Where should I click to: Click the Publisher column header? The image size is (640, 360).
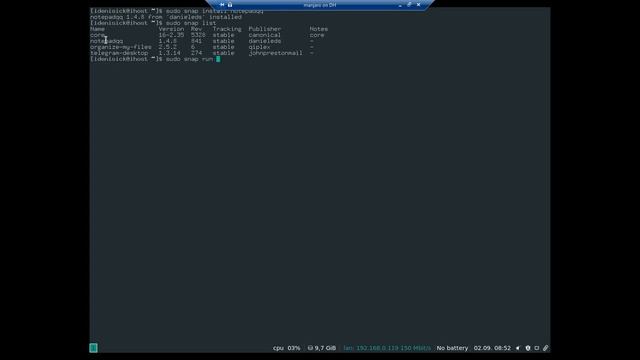click(264, 29)
